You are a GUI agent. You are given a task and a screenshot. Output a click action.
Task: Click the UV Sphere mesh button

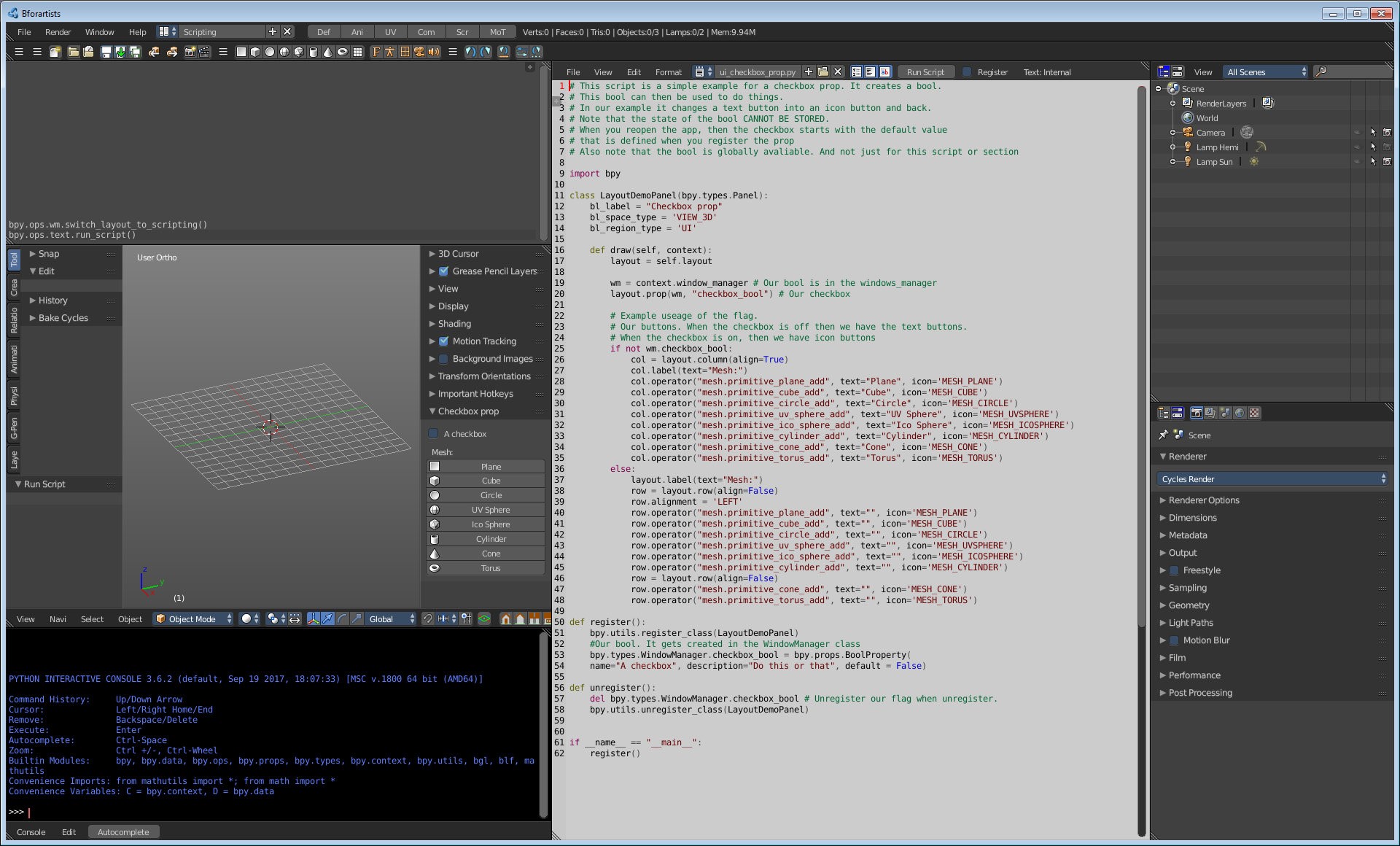[x=490, y=510]
